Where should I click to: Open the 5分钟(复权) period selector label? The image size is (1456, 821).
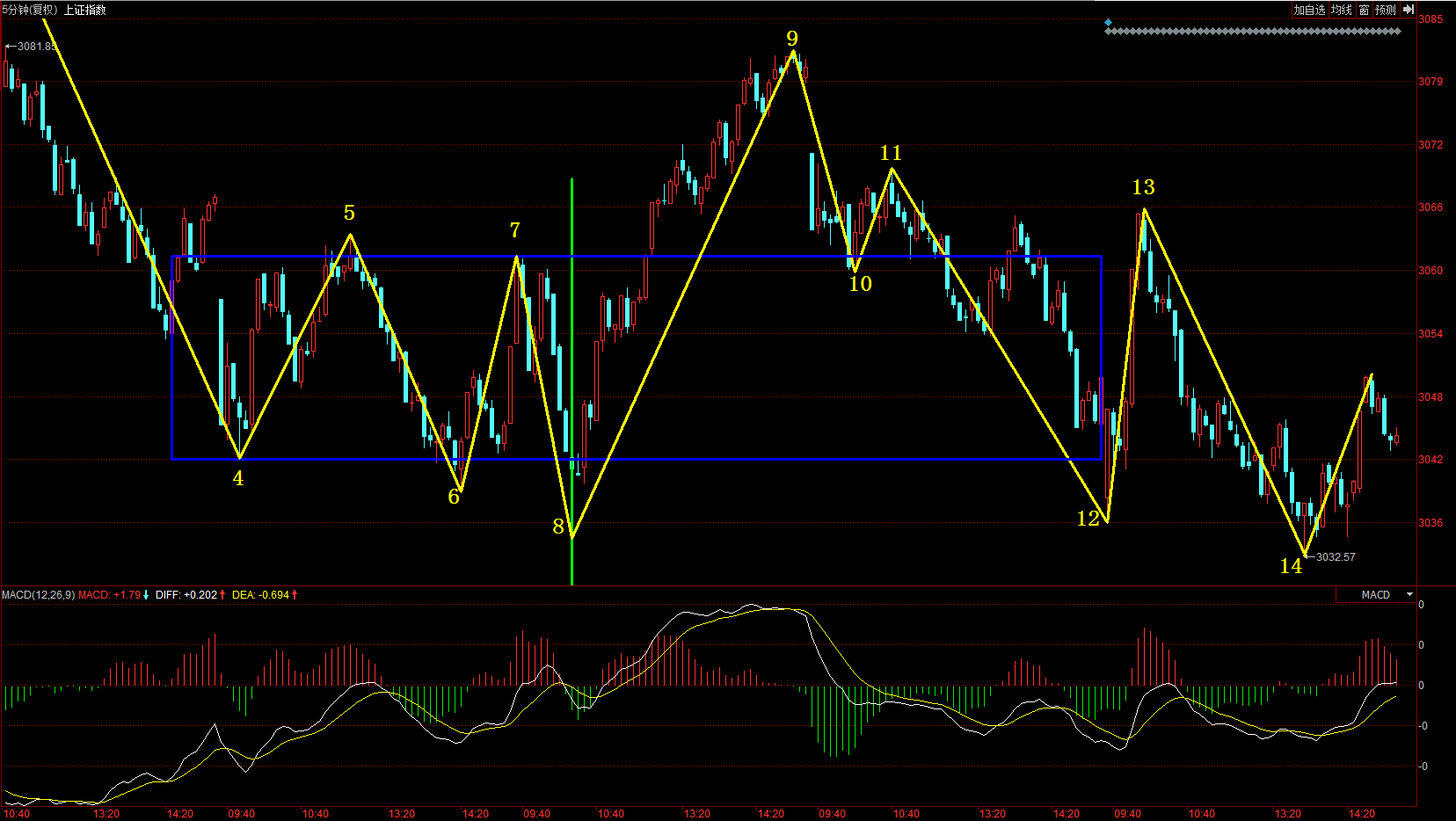point(30,10)
